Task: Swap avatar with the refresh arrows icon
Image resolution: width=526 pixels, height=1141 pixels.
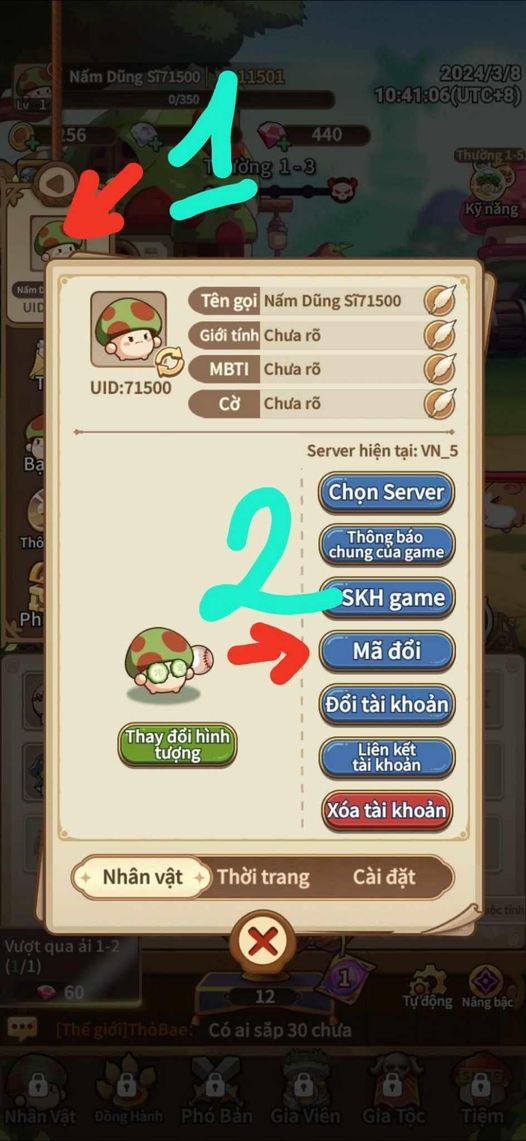Action: click(x=170, y=362)
